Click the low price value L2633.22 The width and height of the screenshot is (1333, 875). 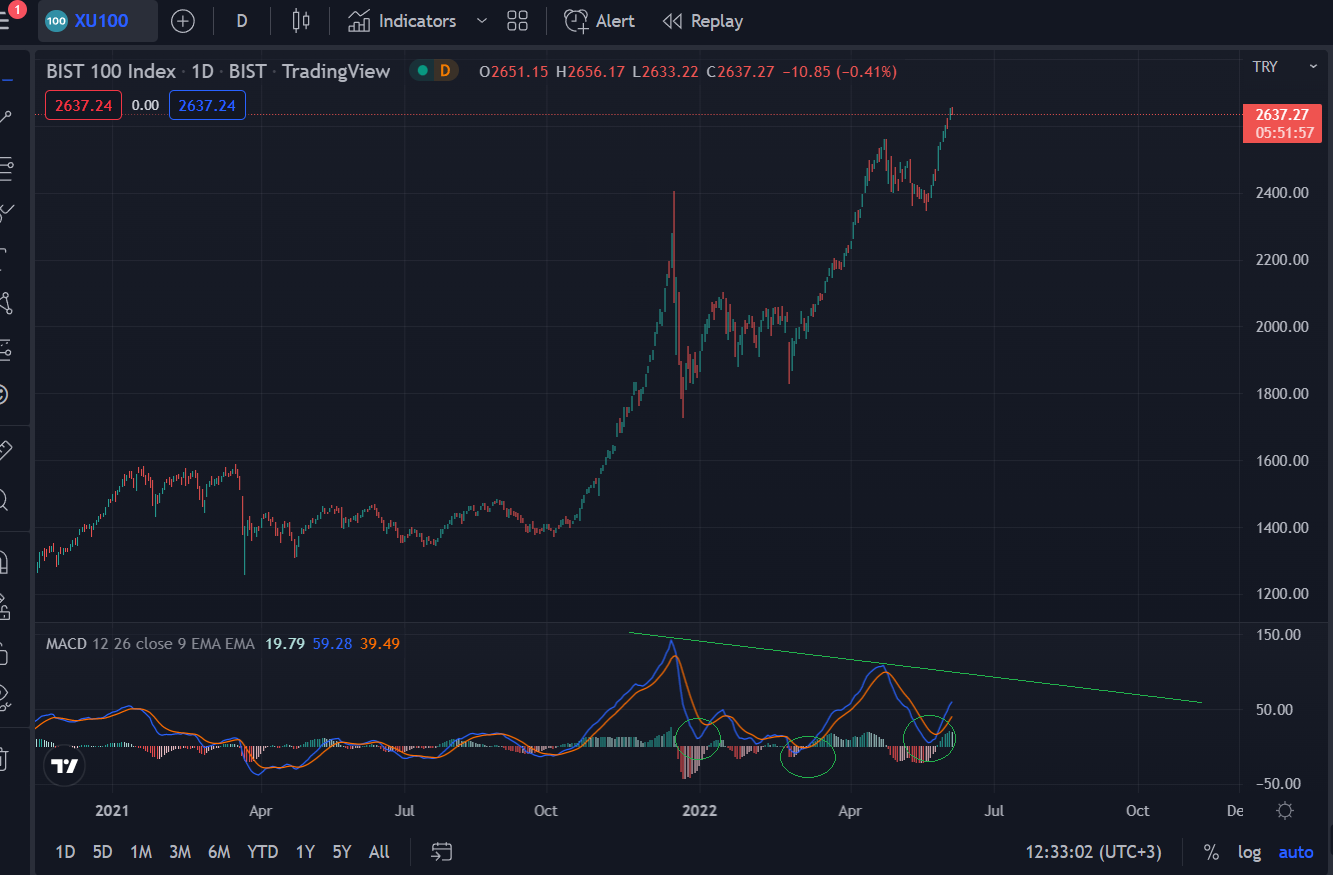pyautogui.click(x=666, y=72)
